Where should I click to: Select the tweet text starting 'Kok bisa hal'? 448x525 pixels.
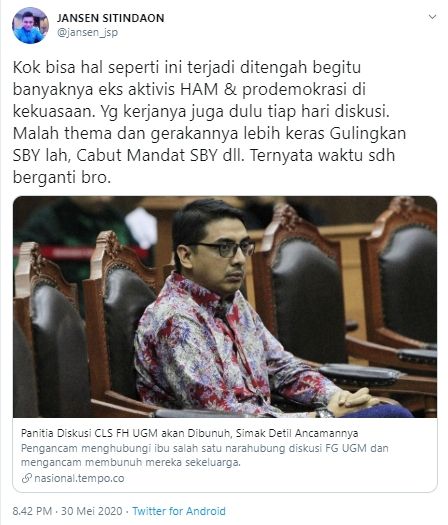pyautogui.click(x=209, y=122)
